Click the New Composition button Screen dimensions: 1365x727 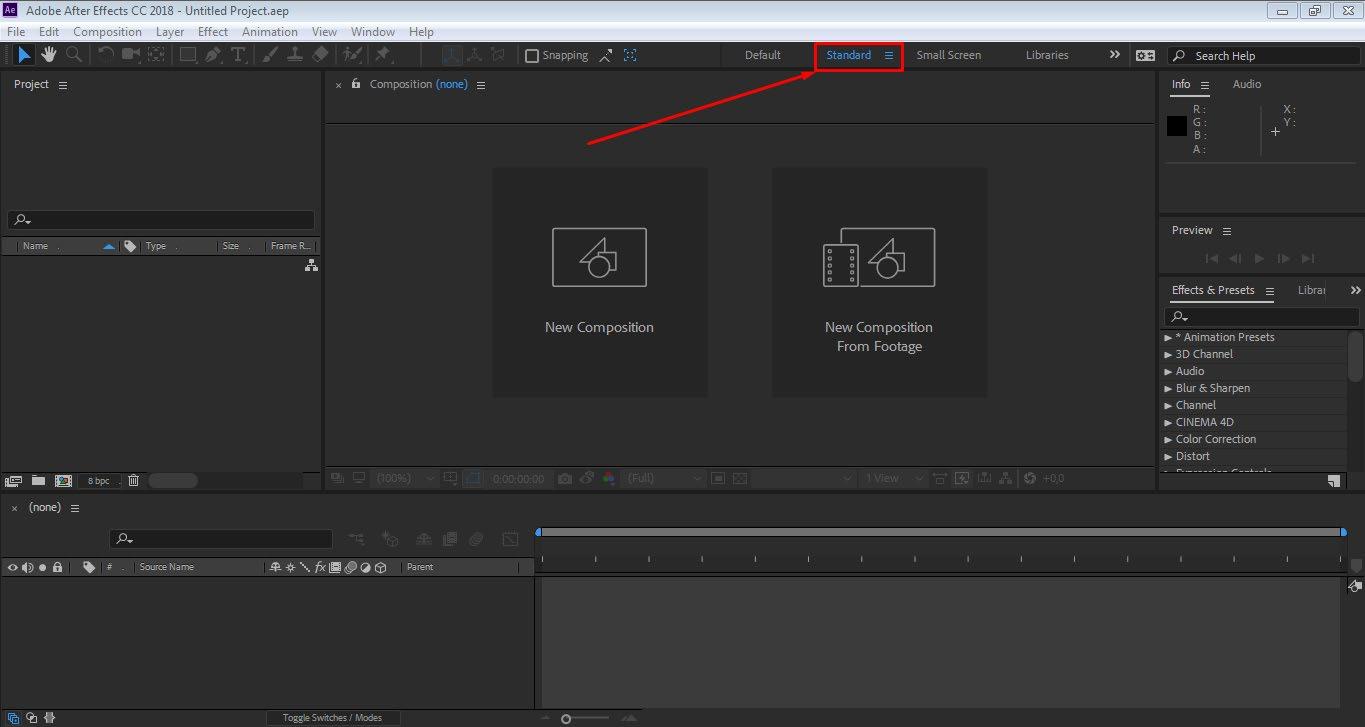pyautogui.click(x=599, y=282)
